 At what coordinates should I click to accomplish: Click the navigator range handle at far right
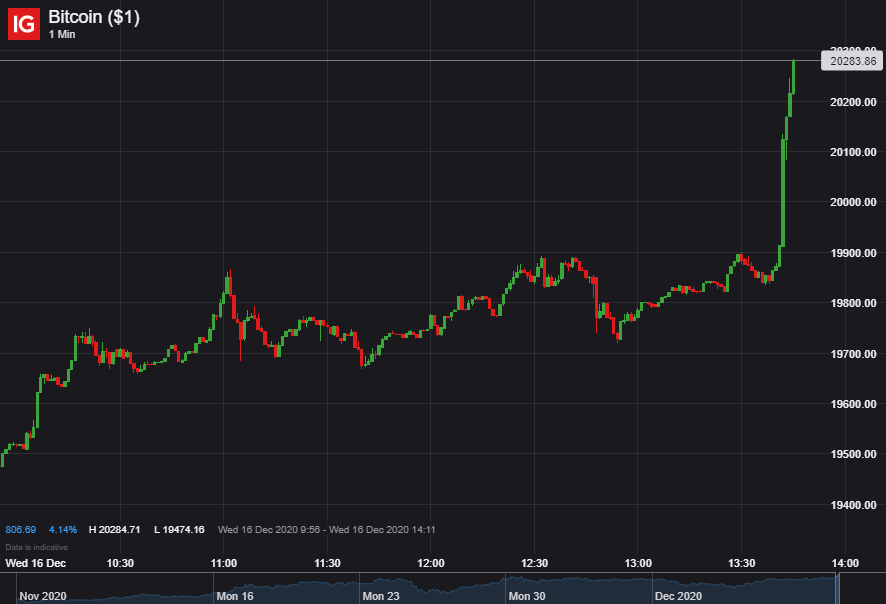click(838, 590)
